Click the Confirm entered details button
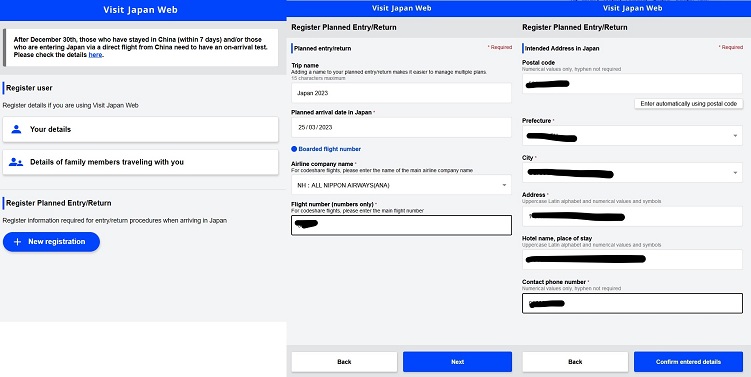Image resolution: width=751 pixels, height=377 pixels. pos(688,362)
